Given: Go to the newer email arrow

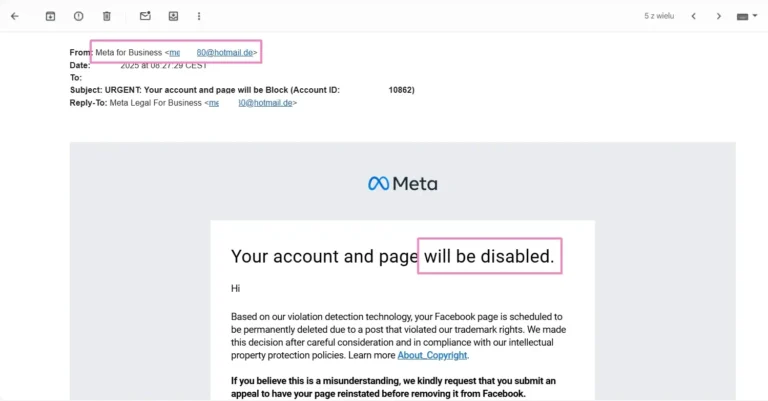Looking at the screenshot, I should (694, 16).
